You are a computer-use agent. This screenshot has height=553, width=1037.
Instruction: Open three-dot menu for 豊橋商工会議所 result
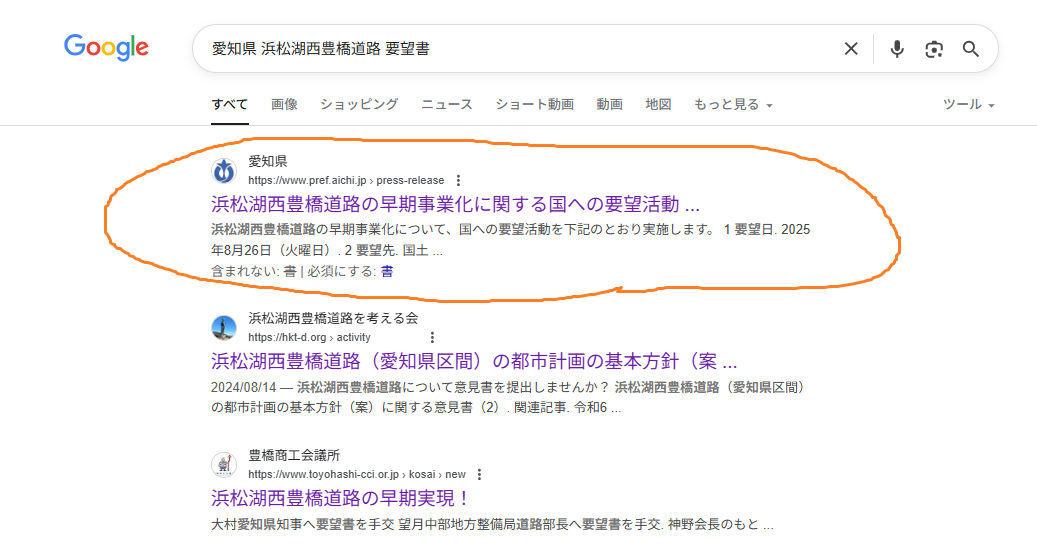[x=479, y=475]
